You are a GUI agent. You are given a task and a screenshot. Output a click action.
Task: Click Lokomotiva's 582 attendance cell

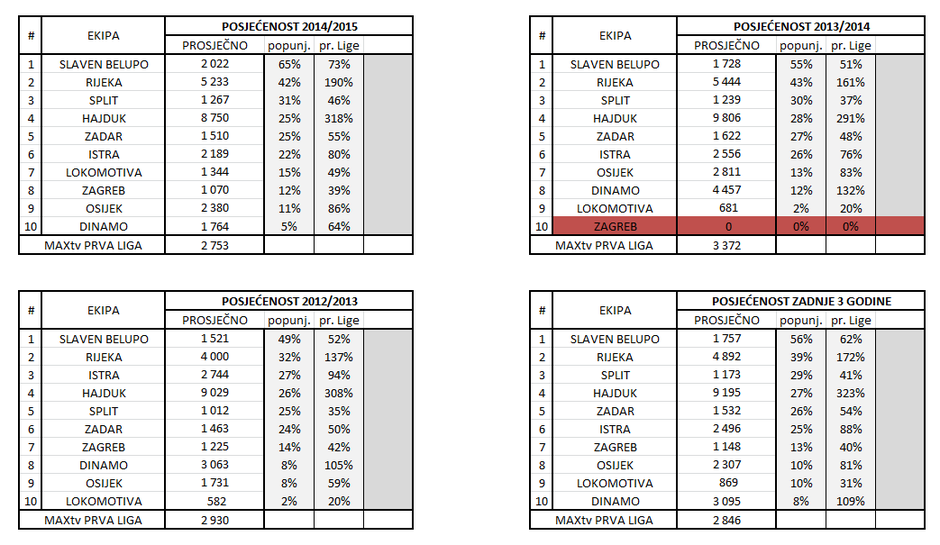pyautogui.click(x=215, y=502)
